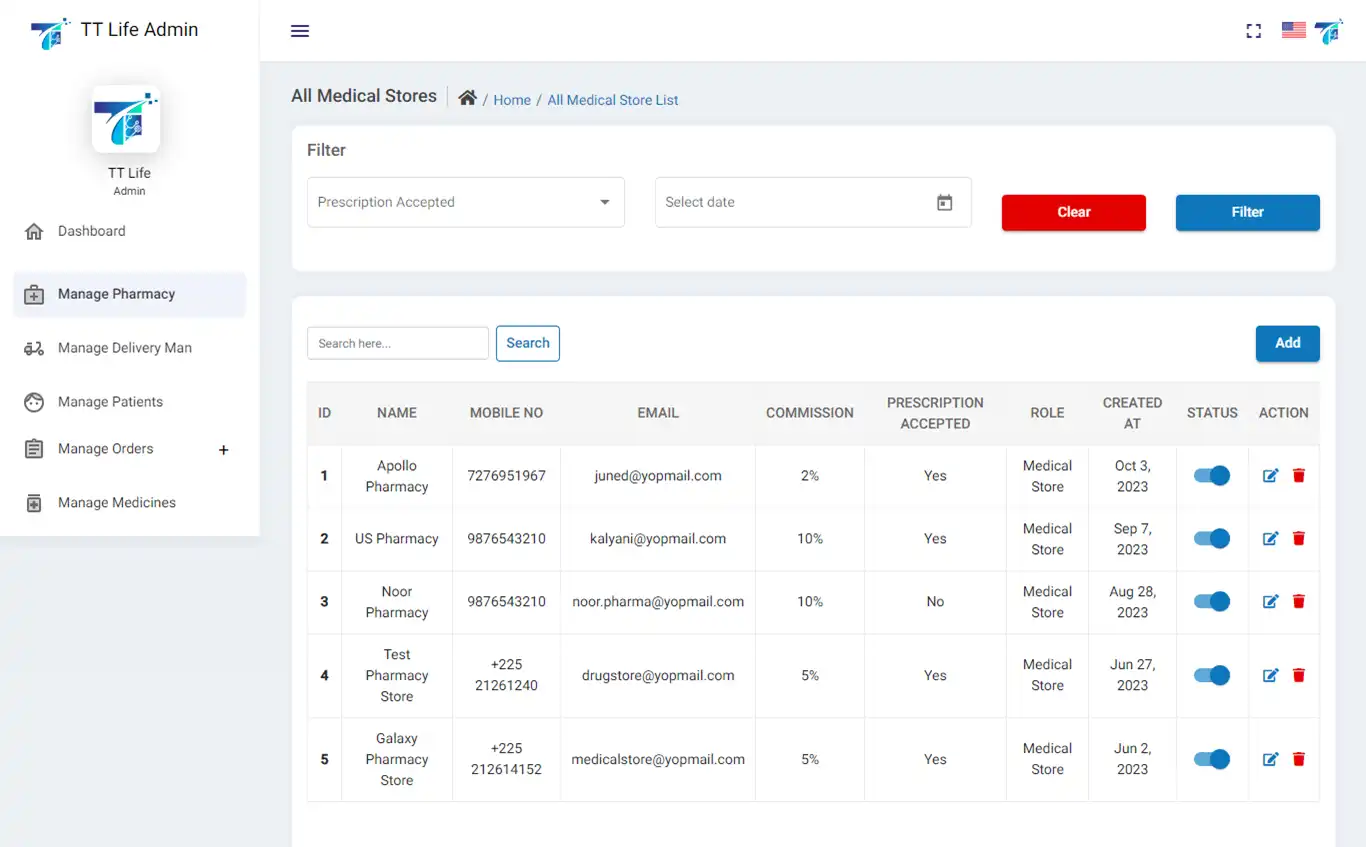Toggle status for Noor Pharmacy
Screen dimensions: 1366x847
1212,602
